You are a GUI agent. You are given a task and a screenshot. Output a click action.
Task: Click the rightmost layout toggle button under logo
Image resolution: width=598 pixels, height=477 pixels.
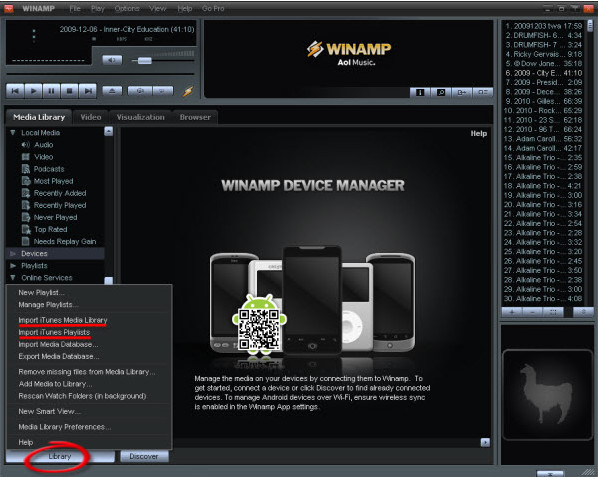483,92
